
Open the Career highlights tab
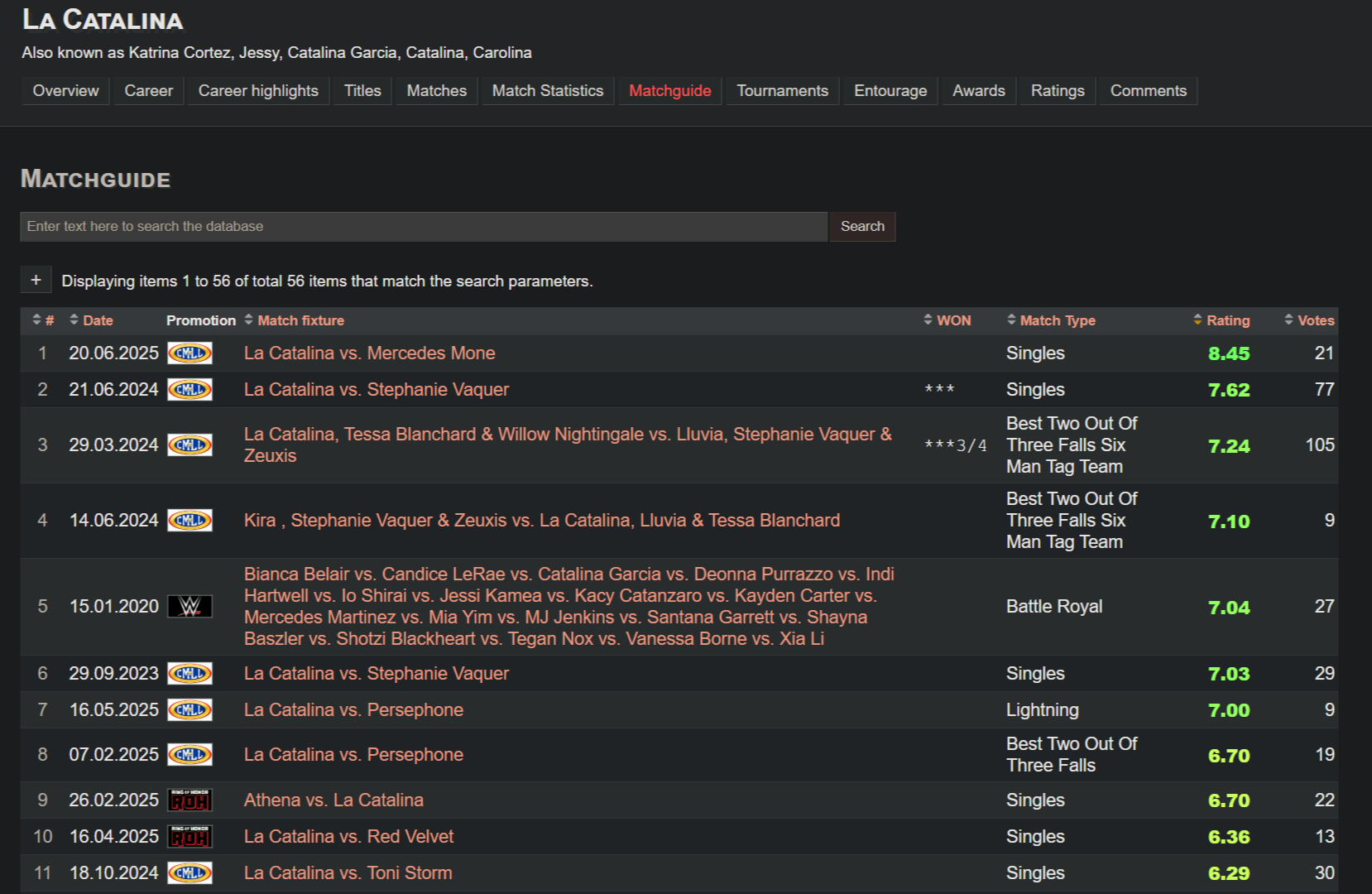[258, 91]
